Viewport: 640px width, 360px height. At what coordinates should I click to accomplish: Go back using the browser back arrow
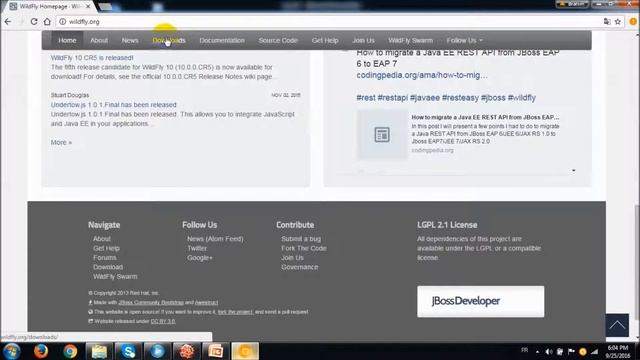point(8,22)
